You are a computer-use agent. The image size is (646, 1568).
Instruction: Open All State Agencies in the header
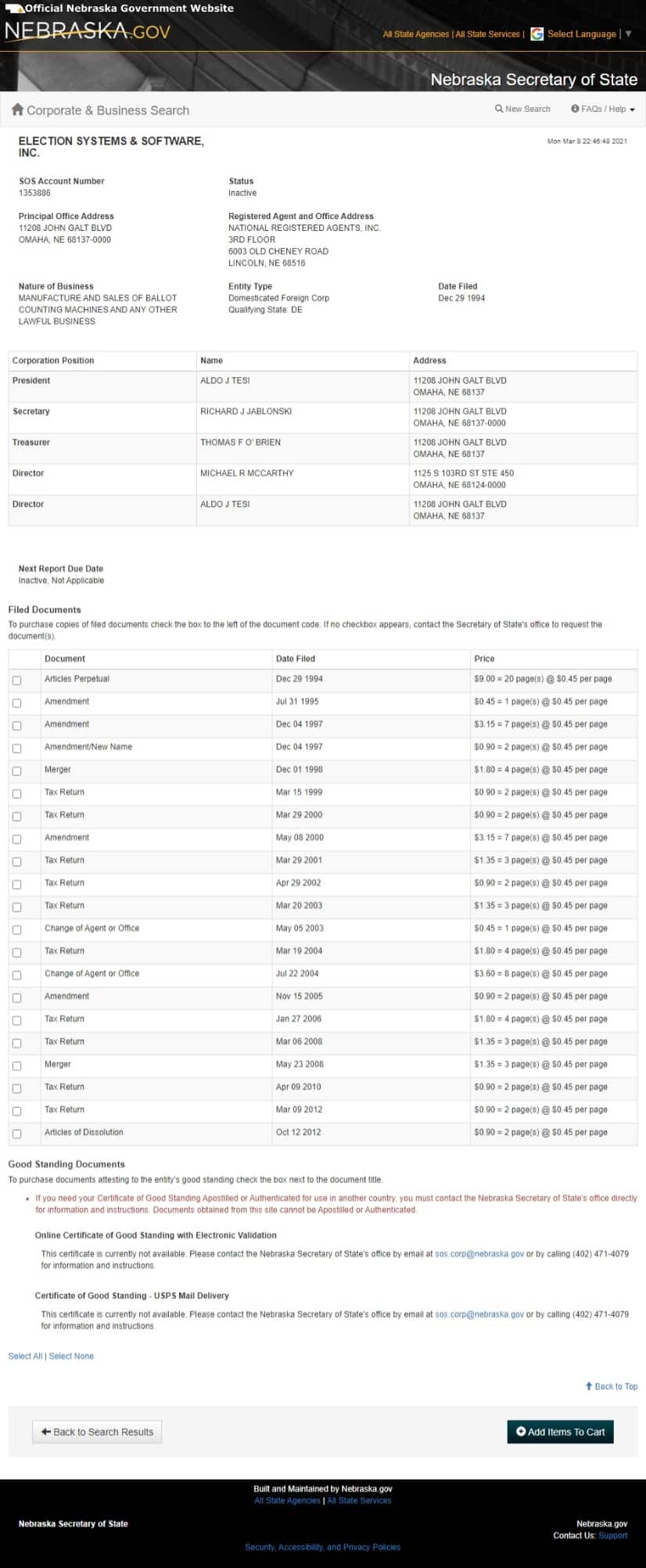(x=415, y=34)
